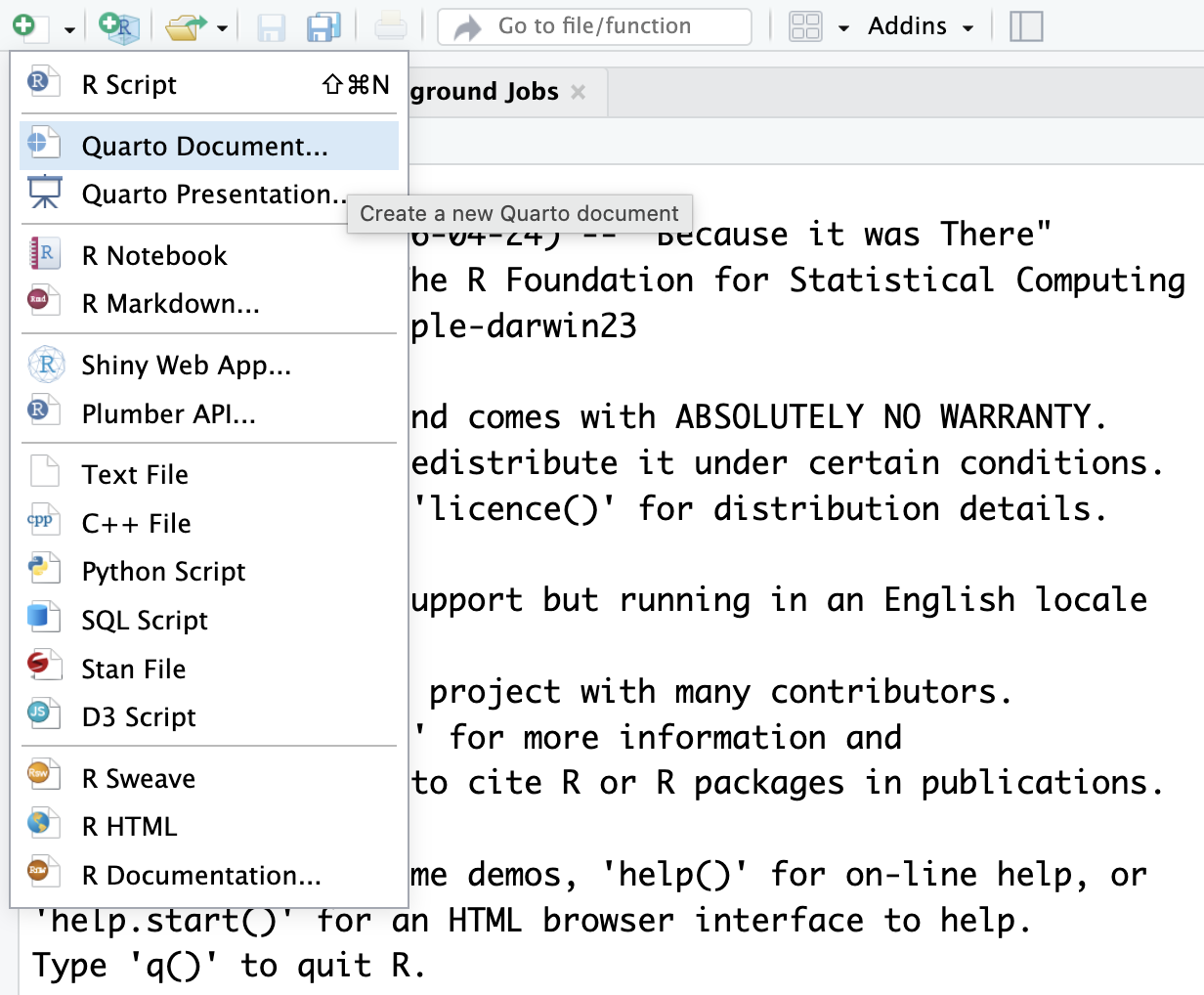Click the R Script file icon
1204x995 pixels.
pos(44,82)
